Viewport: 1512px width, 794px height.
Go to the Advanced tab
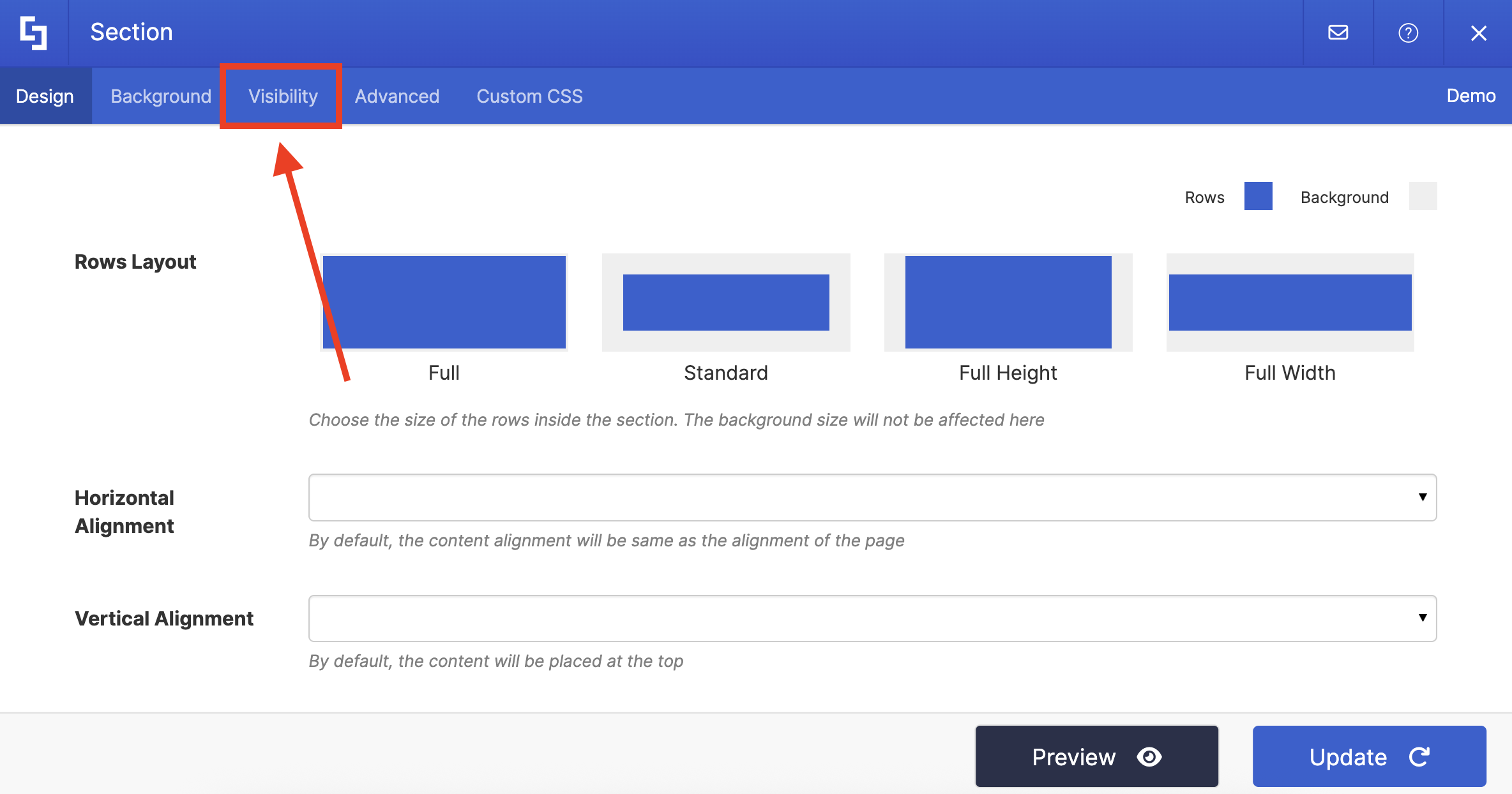point(397,96)
